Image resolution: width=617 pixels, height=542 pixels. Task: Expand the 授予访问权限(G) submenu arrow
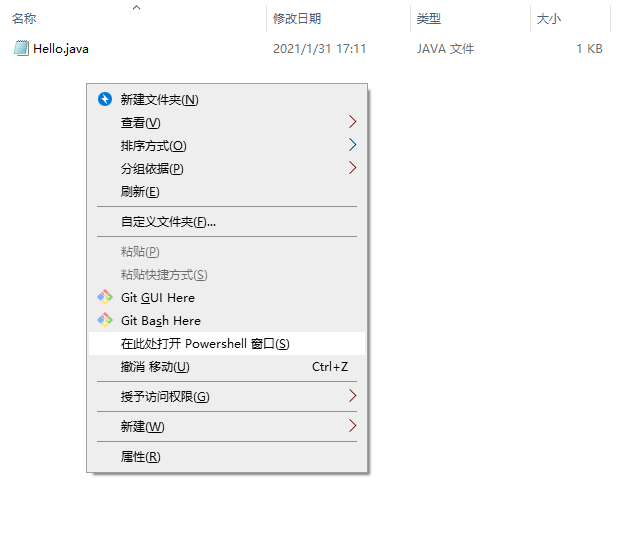(x=352, y=396)
